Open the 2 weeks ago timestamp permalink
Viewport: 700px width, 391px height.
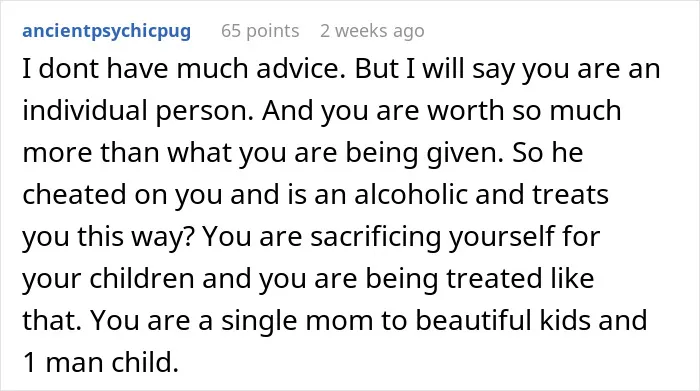coord(372,31)
